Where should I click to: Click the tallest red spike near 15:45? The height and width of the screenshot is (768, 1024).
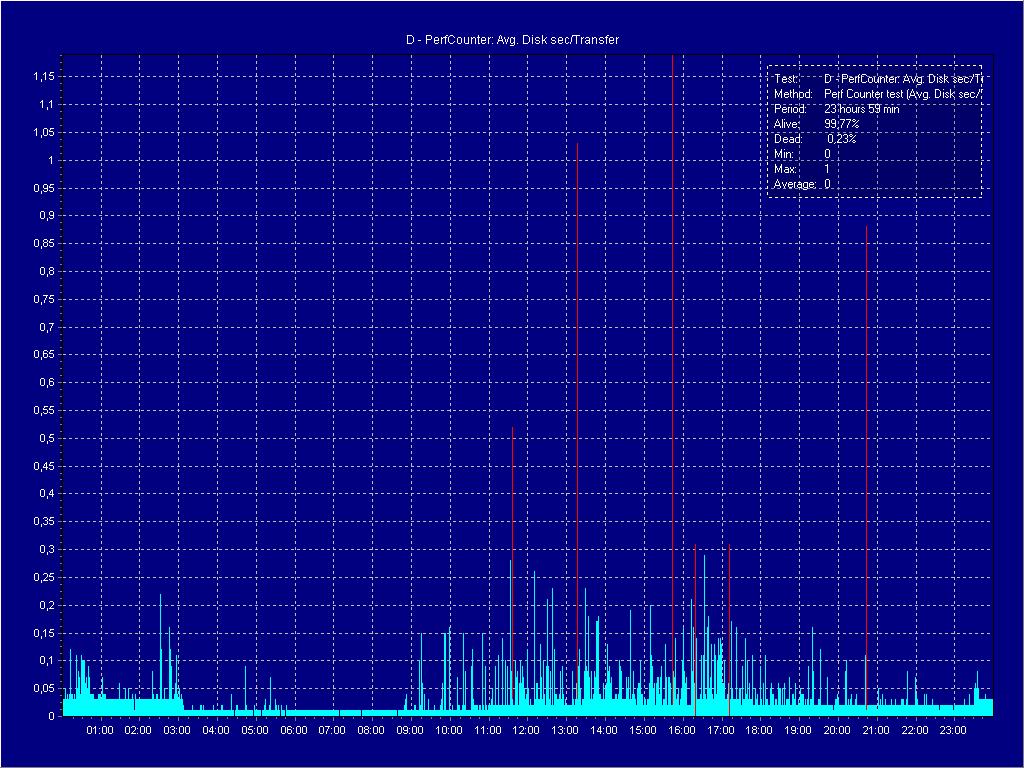[x=672, y=300]
